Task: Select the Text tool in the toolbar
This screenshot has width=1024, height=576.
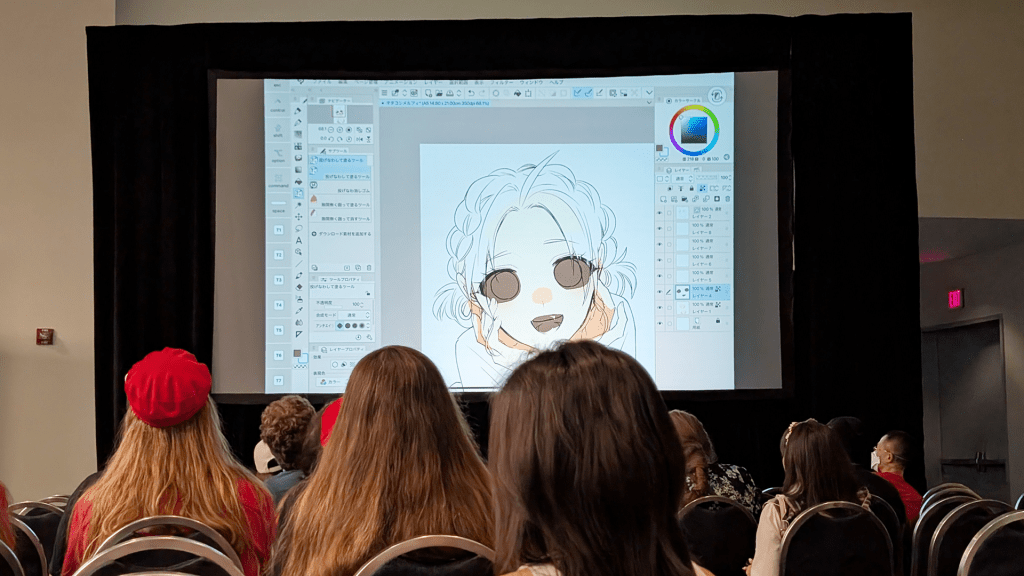Action: pos(298,240)
